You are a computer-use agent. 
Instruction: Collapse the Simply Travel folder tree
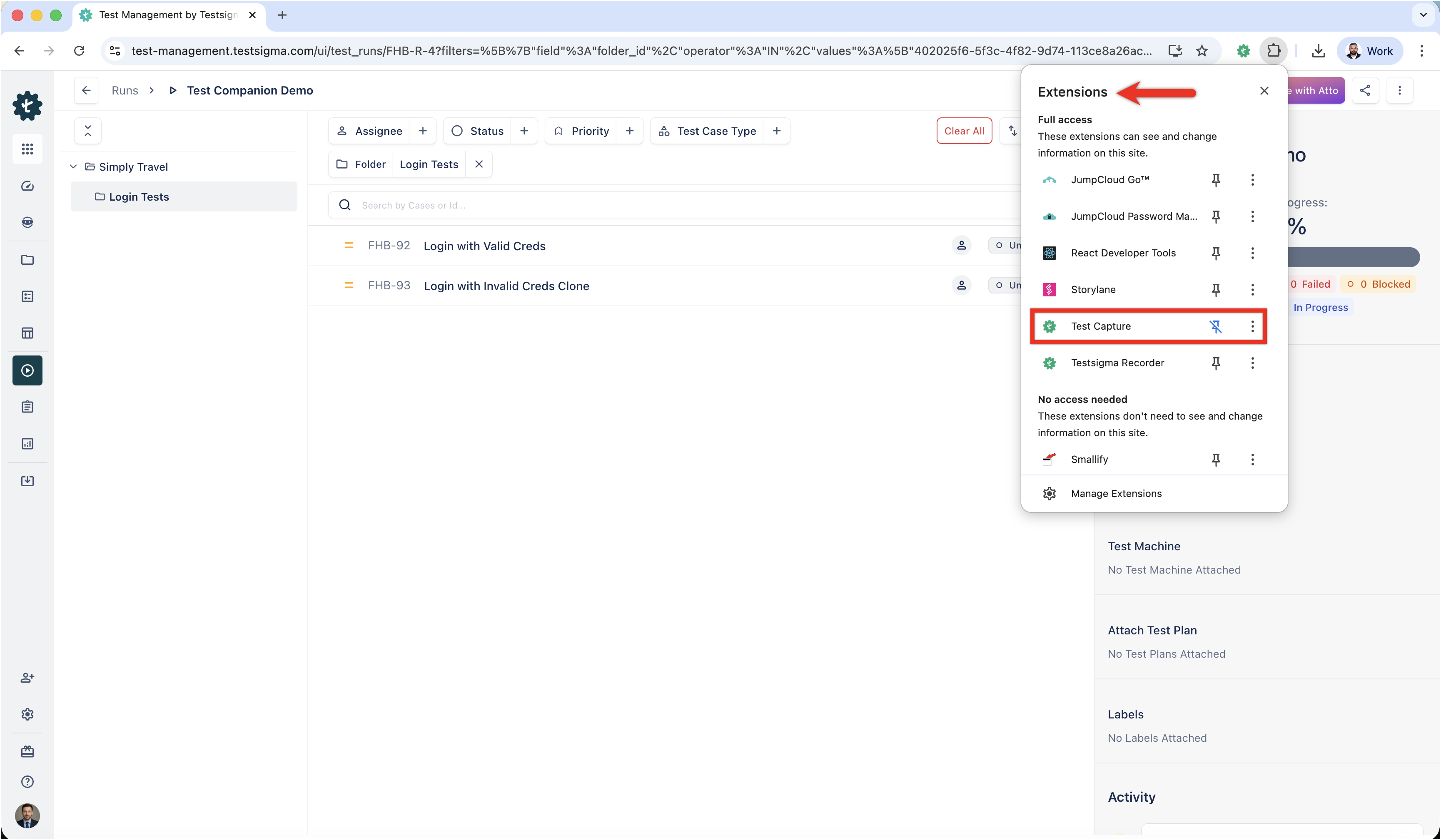tap(73, 167)
